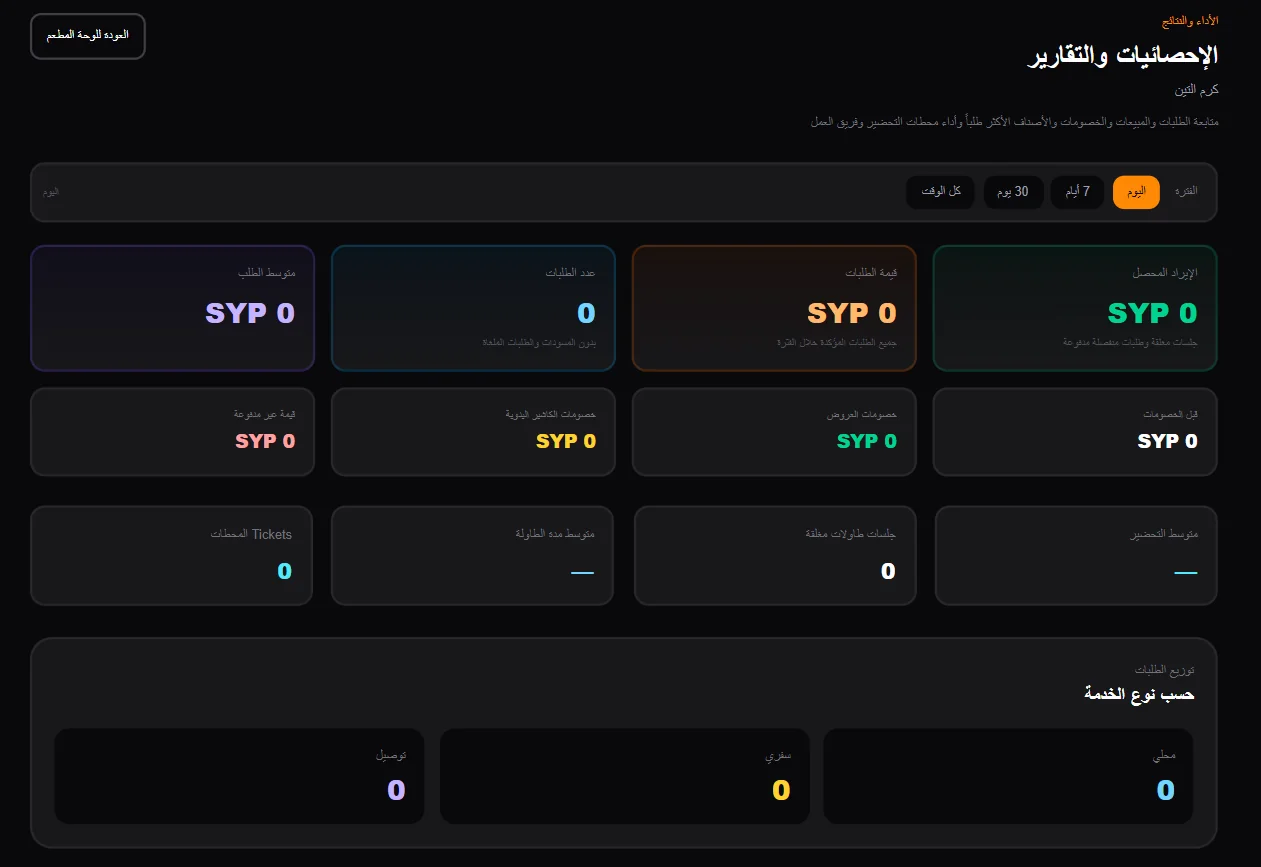Viewport: 1261px width, 867px height.
Task: Click the page title الإحصائيات والتقارير
Action: point(1124,56)
